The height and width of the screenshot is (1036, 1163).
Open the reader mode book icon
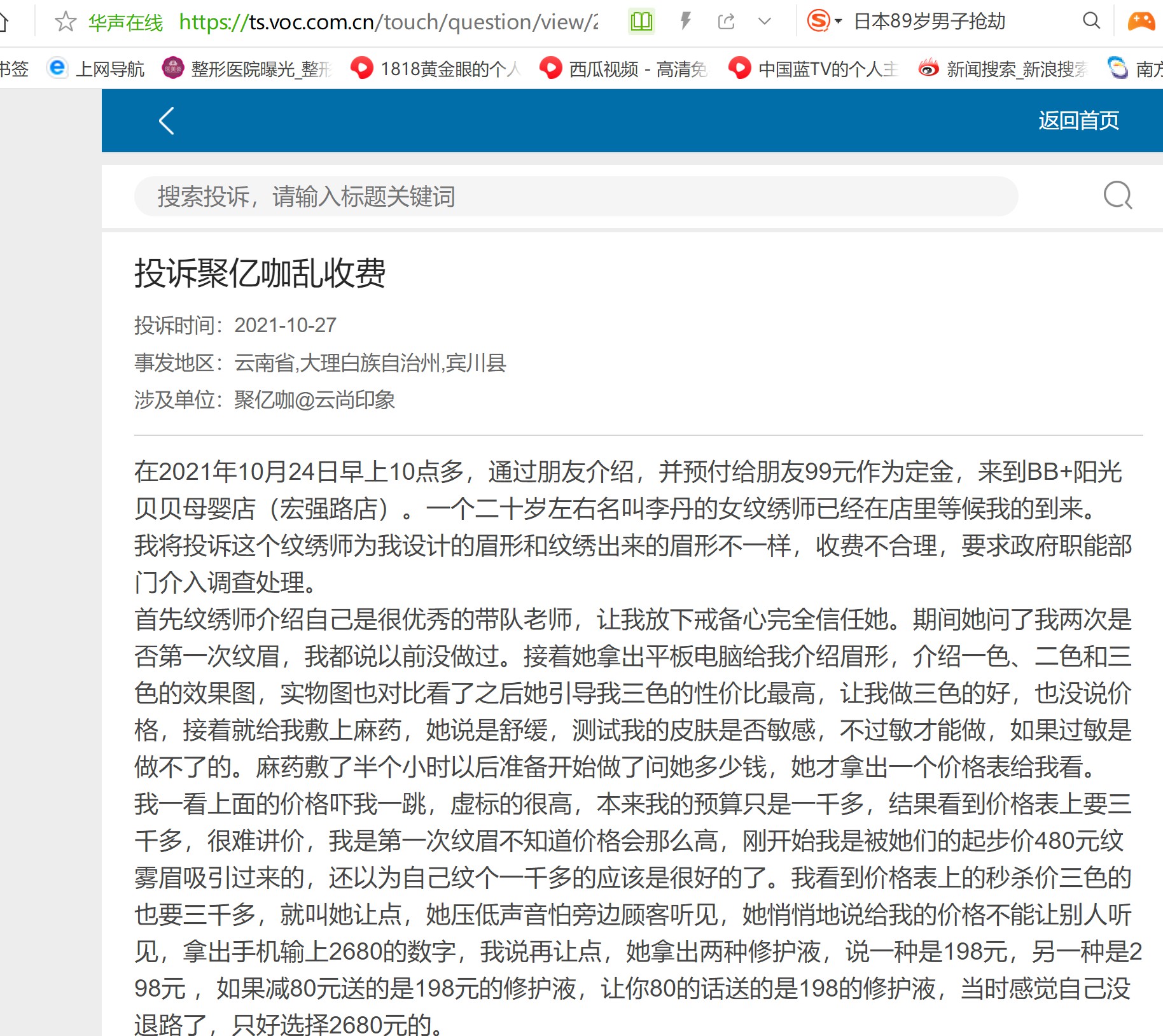tap(641, 22)
